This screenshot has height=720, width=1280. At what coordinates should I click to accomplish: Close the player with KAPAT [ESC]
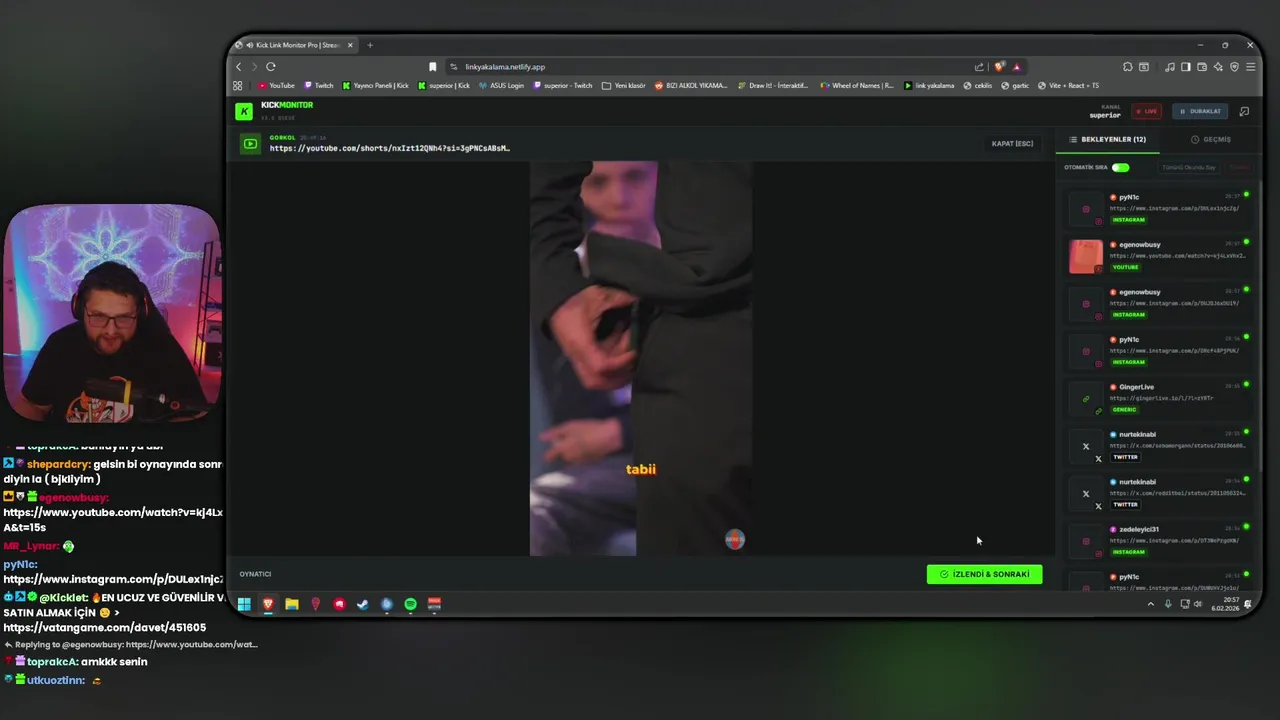(1012, 143)
